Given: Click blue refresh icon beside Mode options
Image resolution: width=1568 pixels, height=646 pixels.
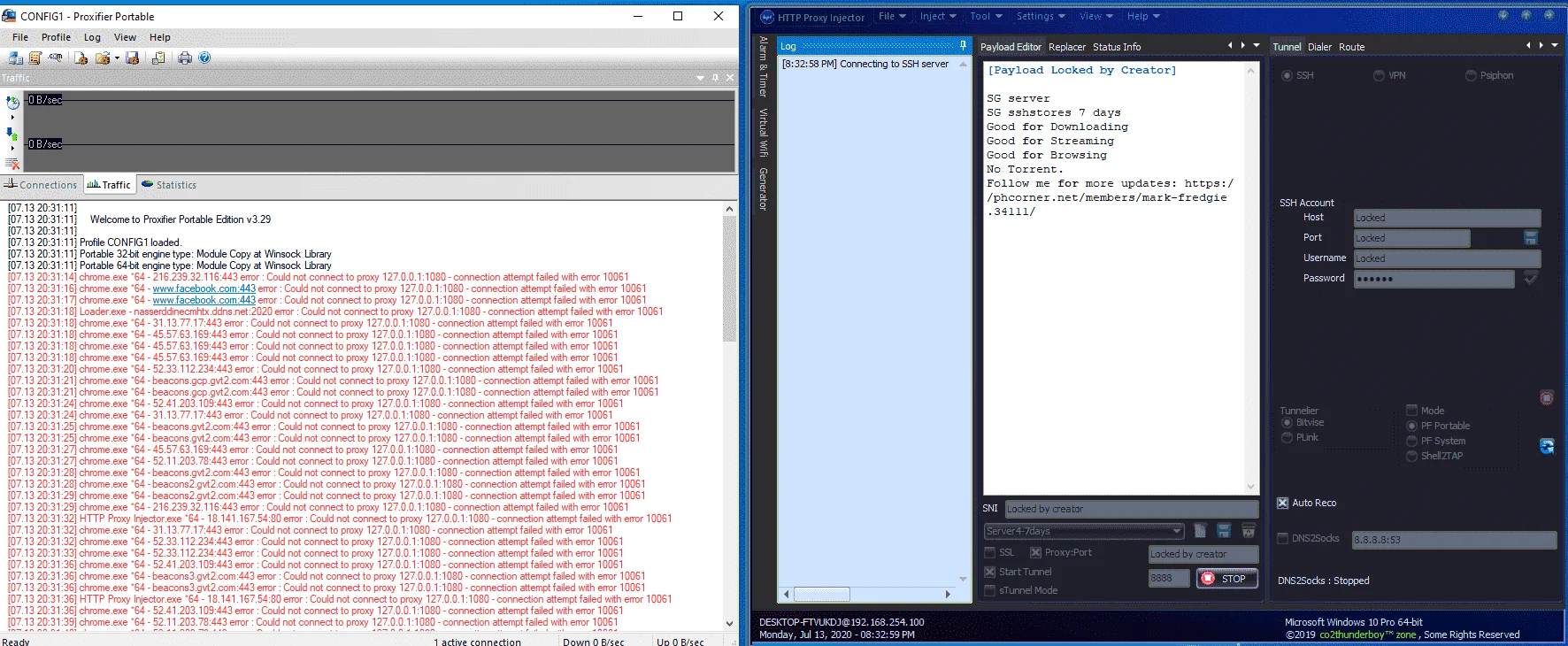Looking at the screenshot, I should coord(1547,446).
